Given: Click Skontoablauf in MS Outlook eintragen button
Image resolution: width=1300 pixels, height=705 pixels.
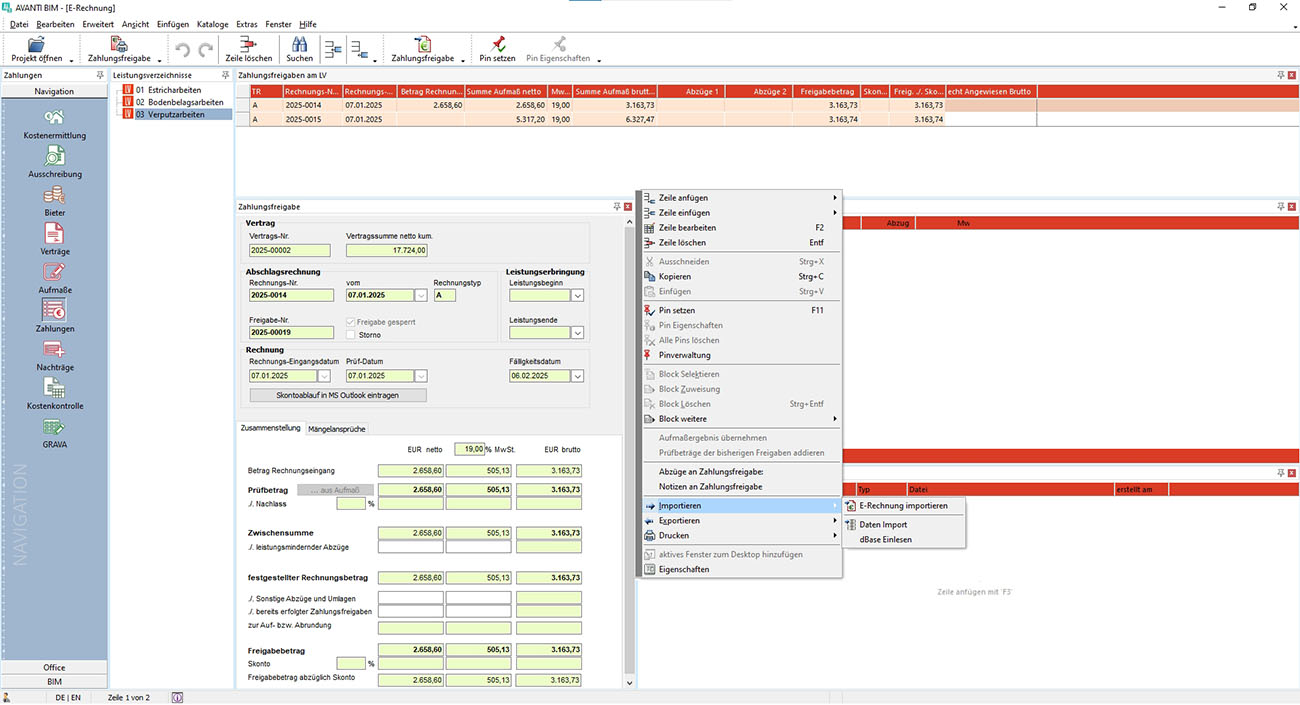Looking at the screenshot, I should coord(338,395).
